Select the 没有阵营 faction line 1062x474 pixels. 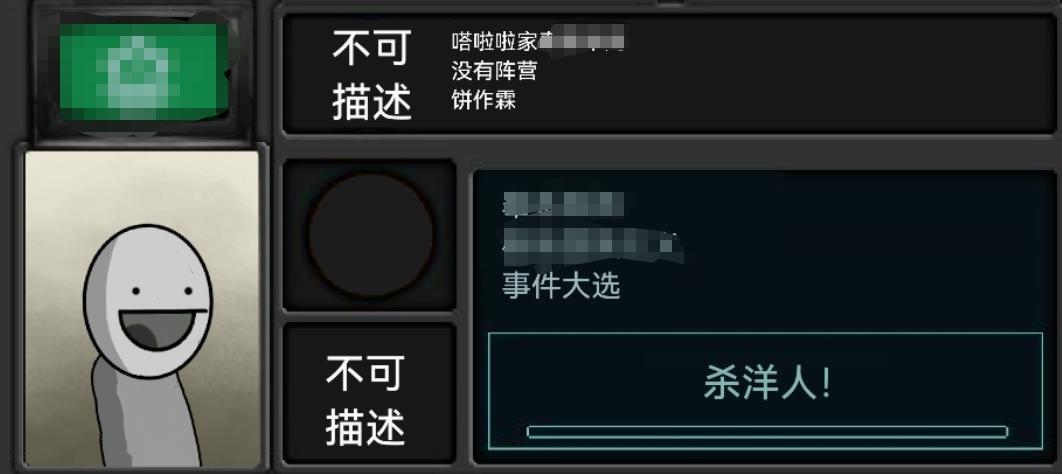494,70
